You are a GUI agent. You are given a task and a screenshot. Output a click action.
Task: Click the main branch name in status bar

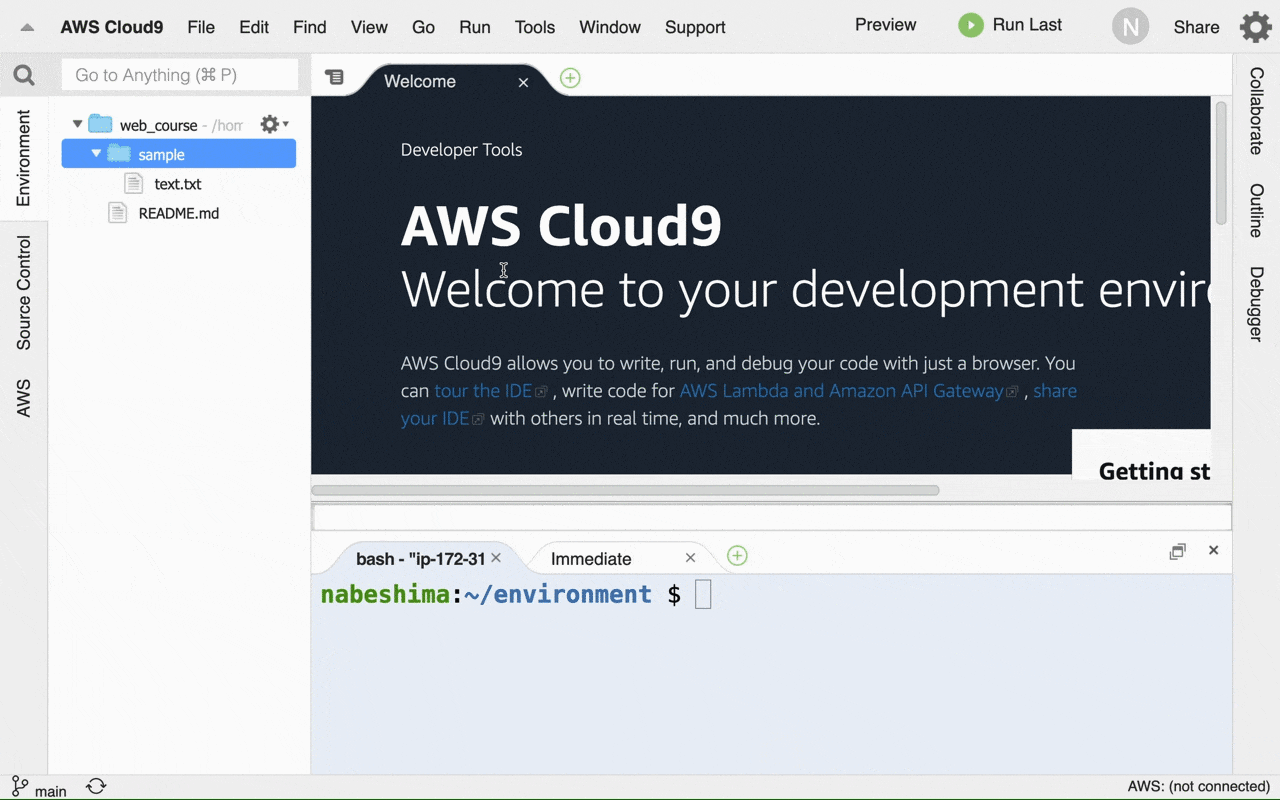pos(51,791)
